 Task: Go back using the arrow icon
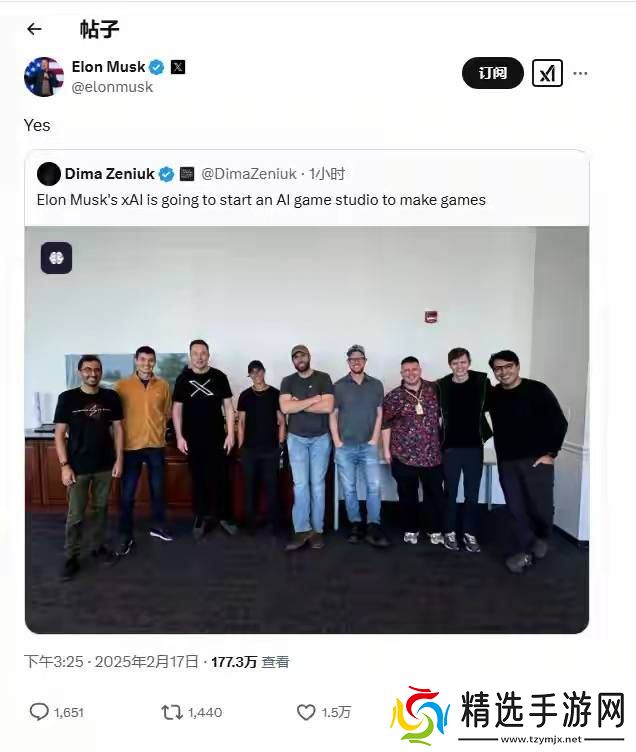[34, 29]
